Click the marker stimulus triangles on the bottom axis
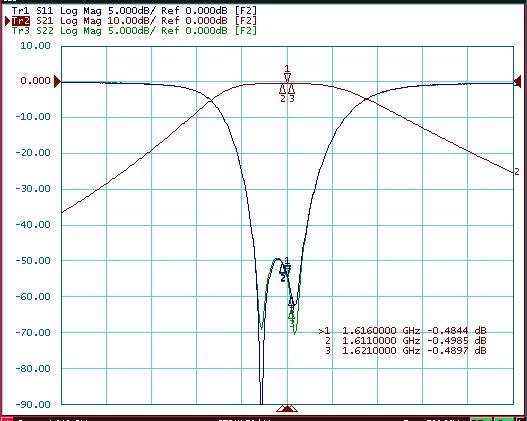 click(x=287, y=408)
